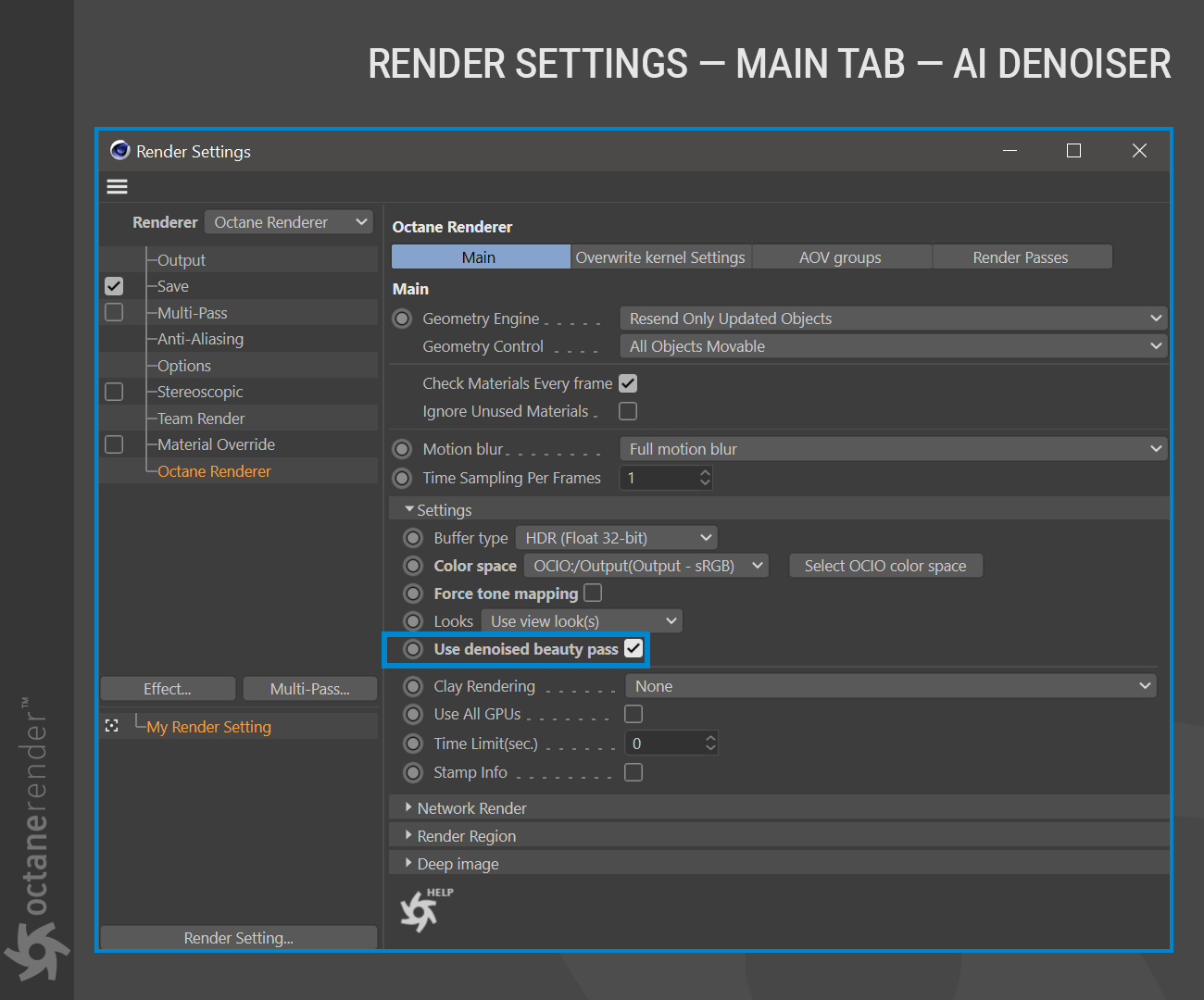
Task: Expand the Network Render section
Action: [409, 807]
